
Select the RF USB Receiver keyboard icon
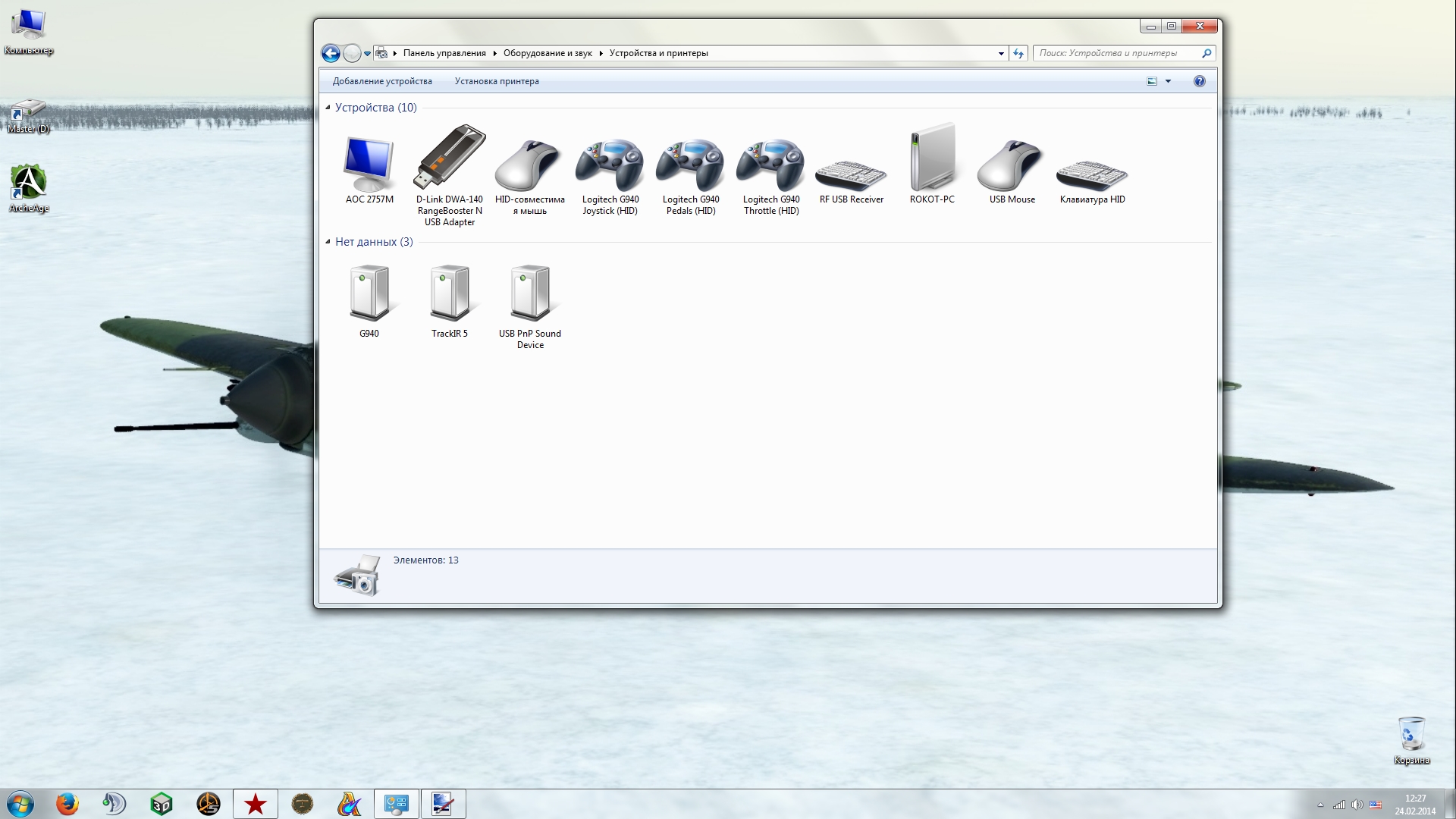[851, 175]
